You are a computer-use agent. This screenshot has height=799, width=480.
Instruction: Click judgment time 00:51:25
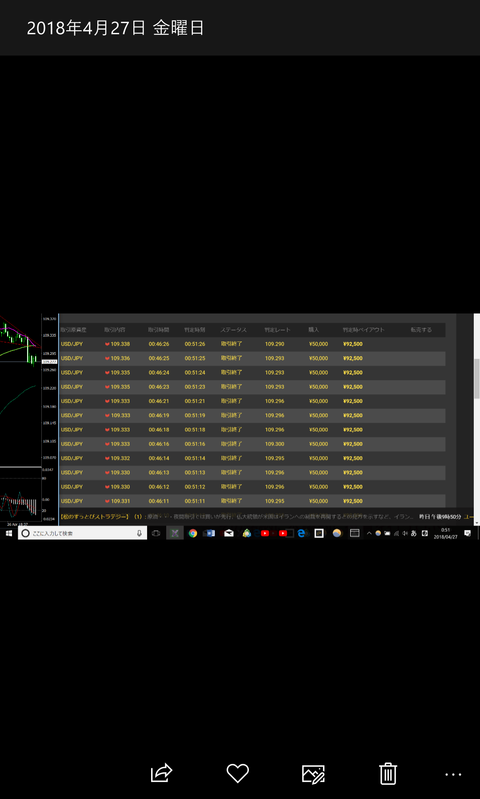(x=195, y=358)
